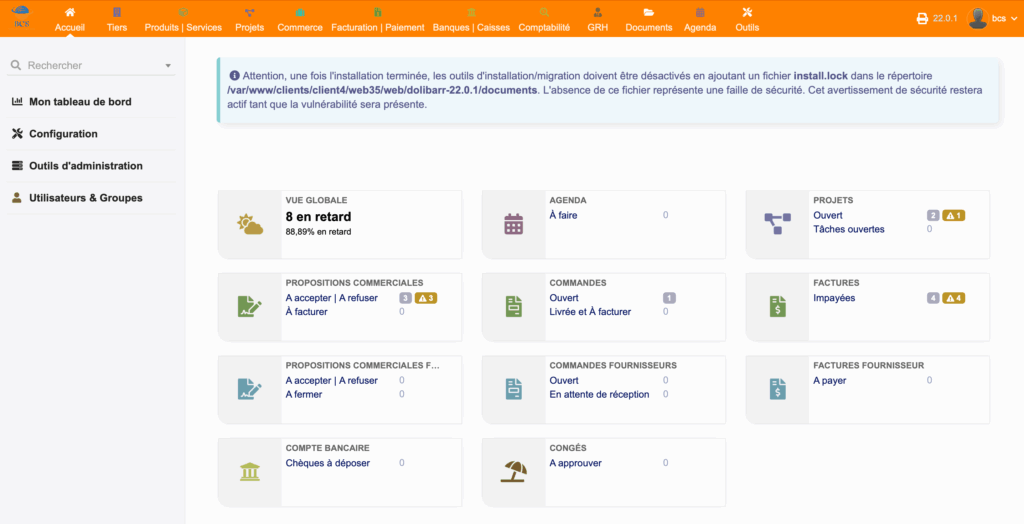Click the printer icon in top bar
Viewport: 1024px width, 524px height.
922,18
